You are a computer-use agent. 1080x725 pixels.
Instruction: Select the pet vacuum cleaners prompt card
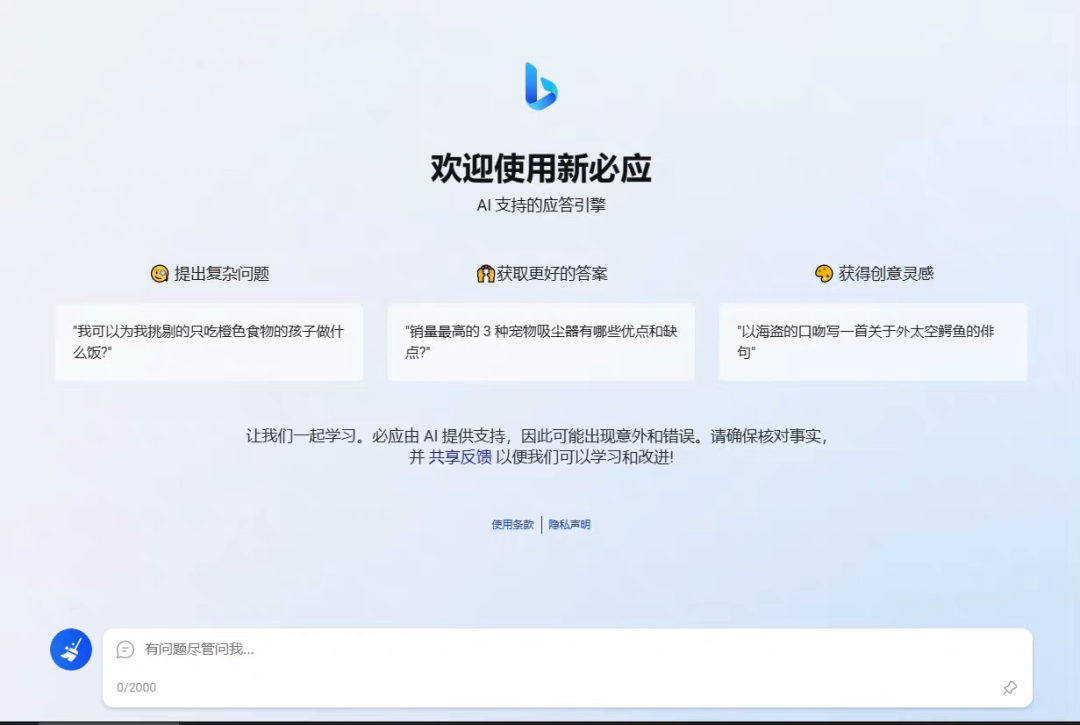541,342
